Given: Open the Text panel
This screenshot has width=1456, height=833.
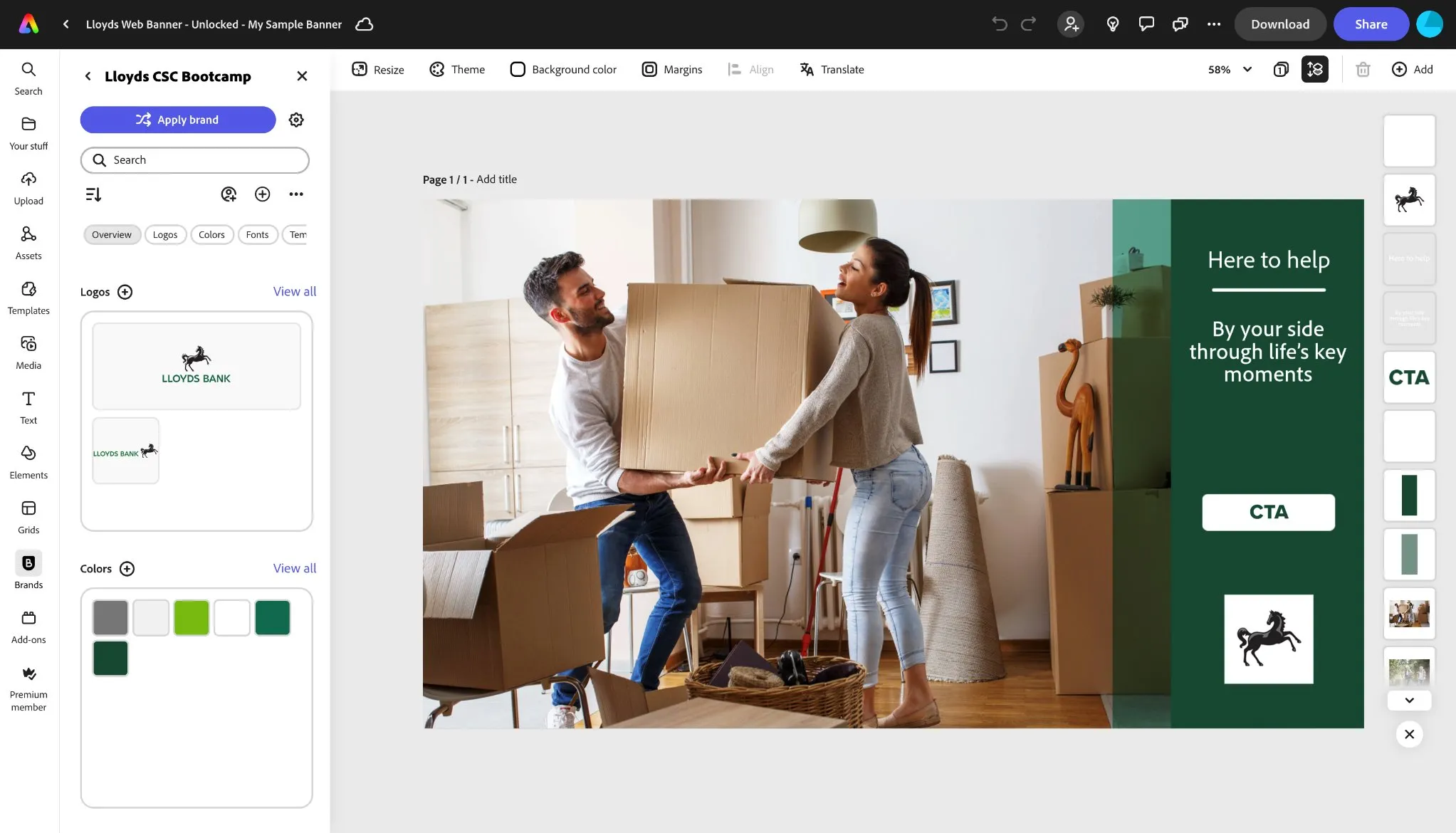Looking at the screenshot, I should tap(28, 407).
